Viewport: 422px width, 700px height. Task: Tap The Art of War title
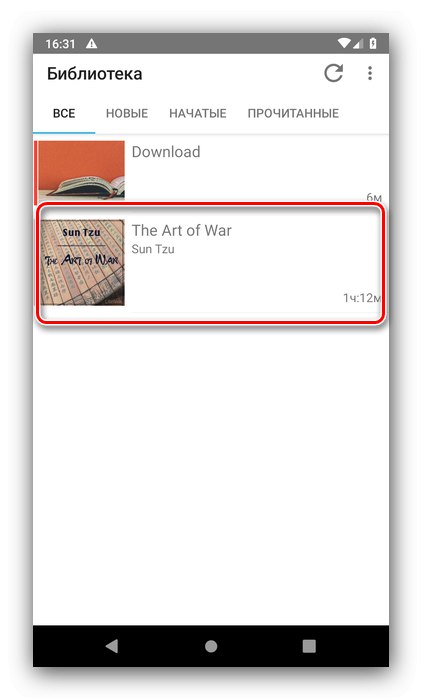tap(181, 230)
